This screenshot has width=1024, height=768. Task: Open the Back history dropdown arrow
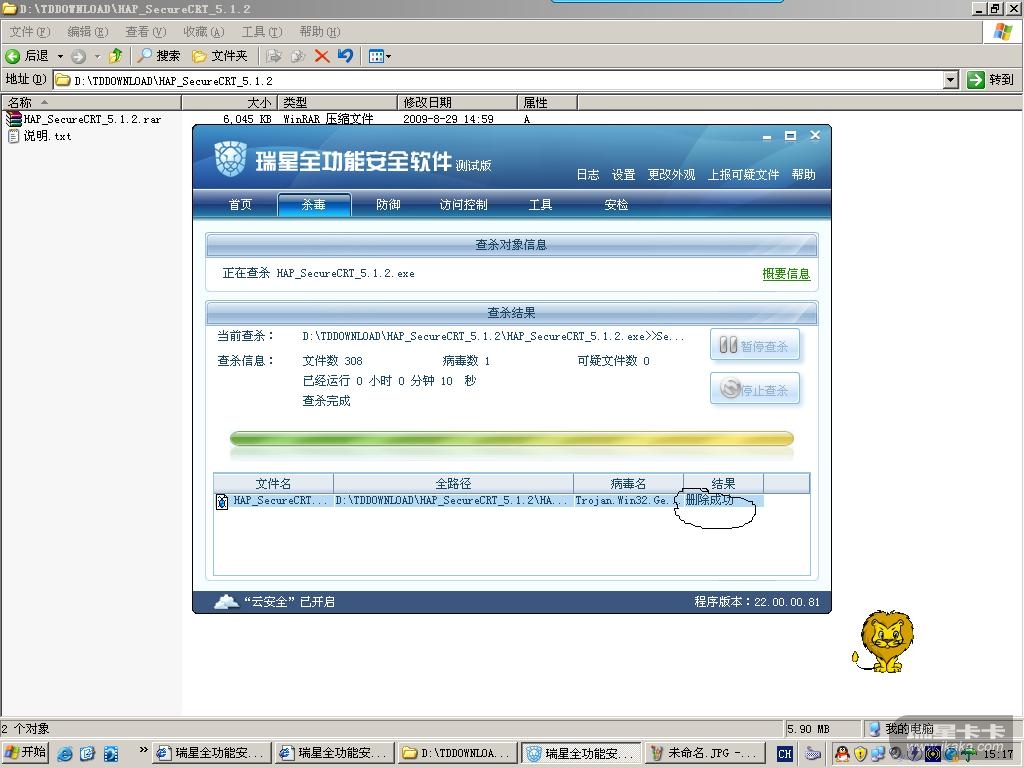(60, 56)
